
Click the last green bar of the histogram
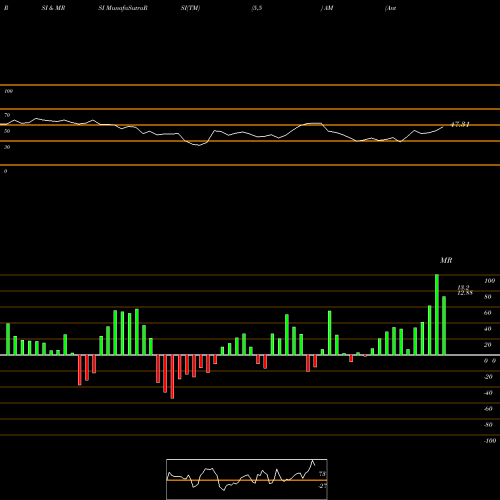coord(444,326)
